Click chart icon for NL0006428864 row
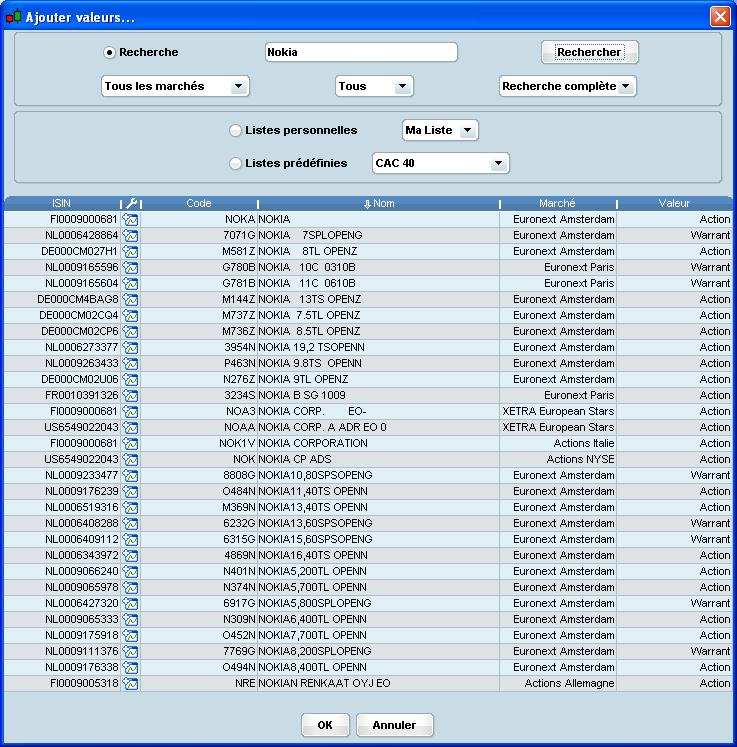Image resolution: width=737 pixels, height=747 pixels. tap(130, 235)
